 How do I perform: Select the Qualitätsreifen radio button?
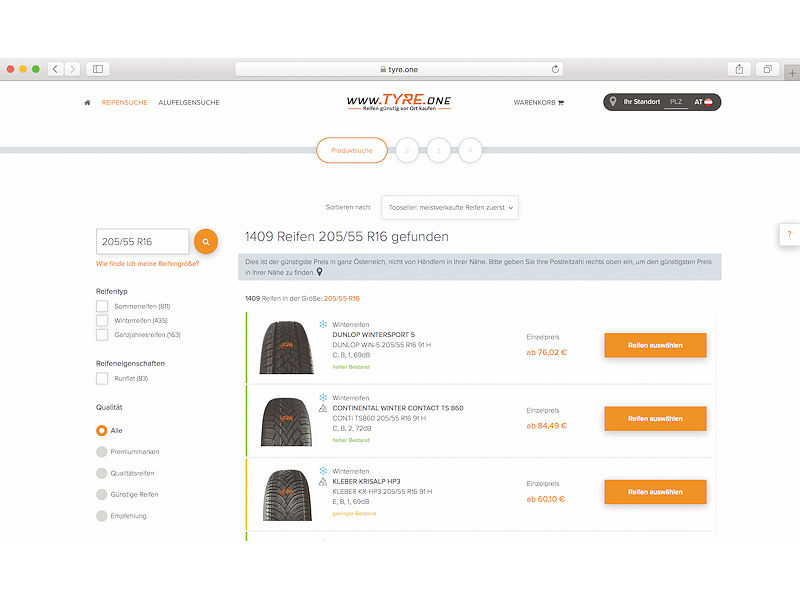[x=102, y=473]
